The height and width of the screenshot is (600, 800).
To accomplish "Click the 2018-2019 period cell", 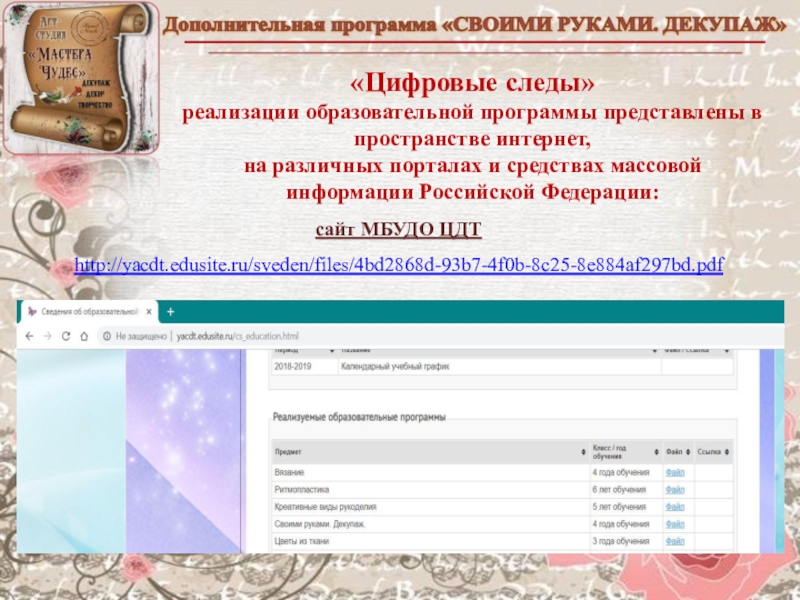I will [305, 366].
